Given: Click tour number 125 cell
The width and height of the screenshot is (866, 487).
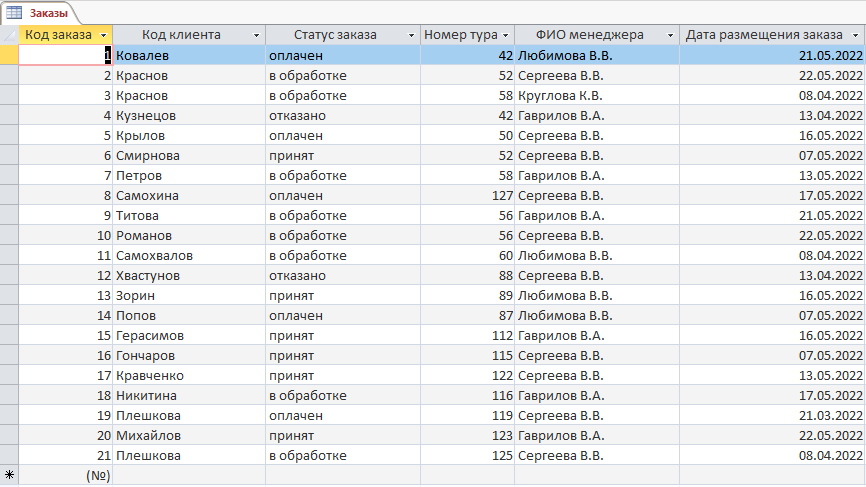Looking at the screenshot, I should [x=467, y=456].
